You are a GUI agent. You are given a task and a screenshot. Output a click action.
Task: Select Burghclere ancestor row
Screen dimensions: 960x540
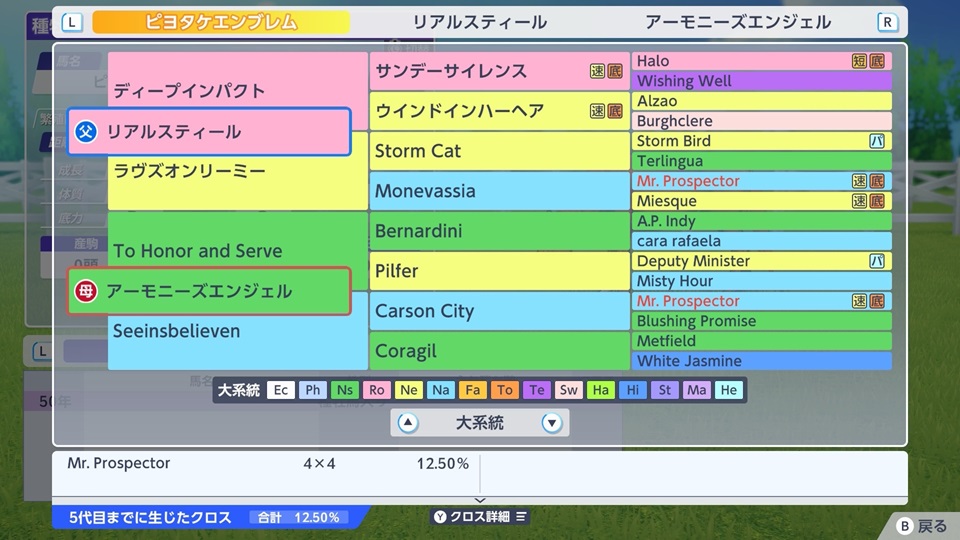[x=762, y=121]
